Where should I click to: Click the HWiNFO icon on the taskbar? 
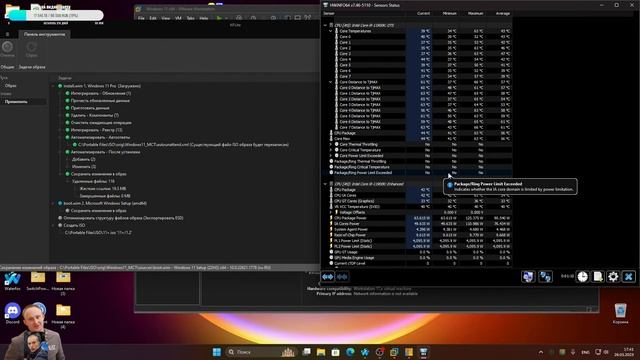[423, 352]
